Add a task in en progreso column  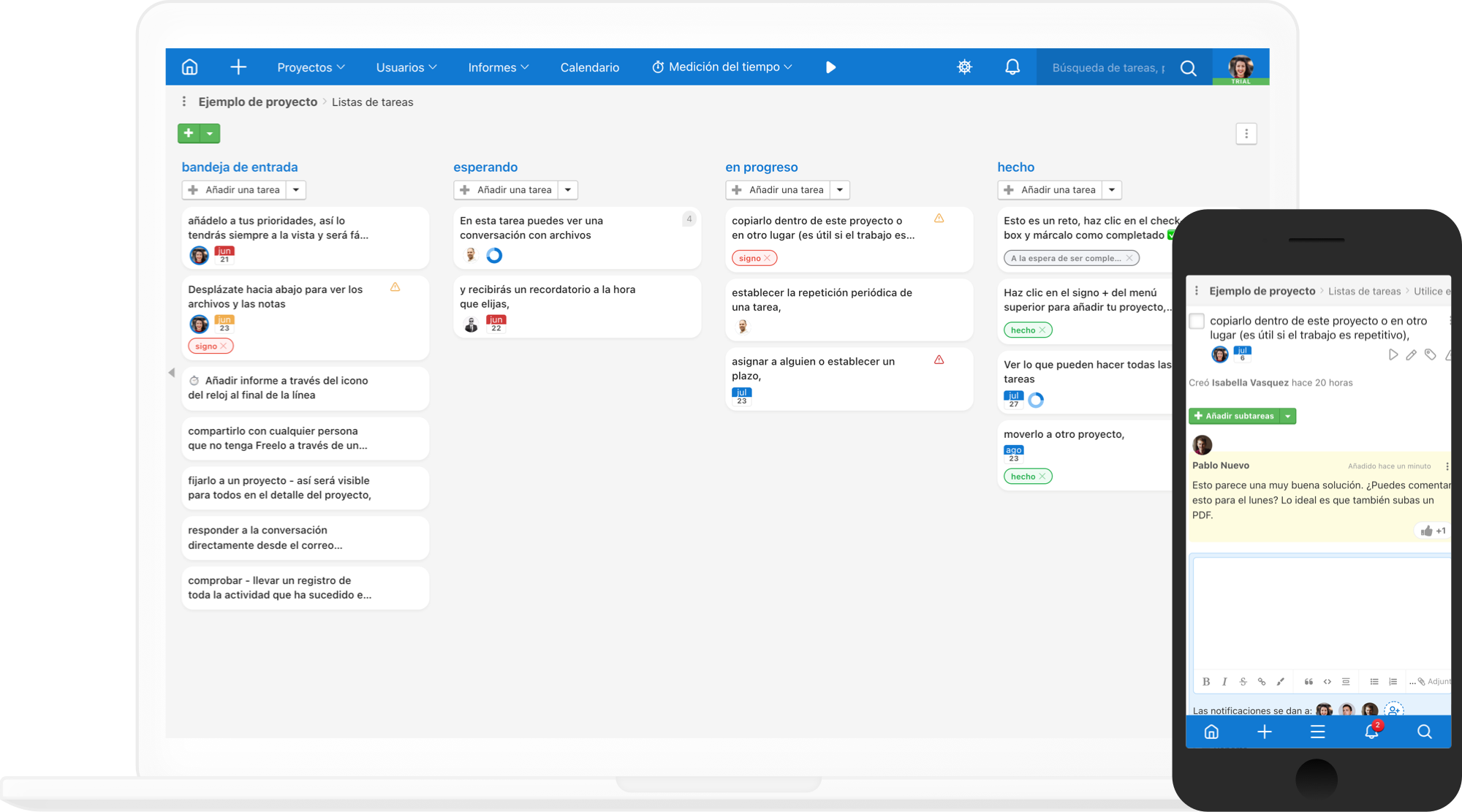[778, 190]
